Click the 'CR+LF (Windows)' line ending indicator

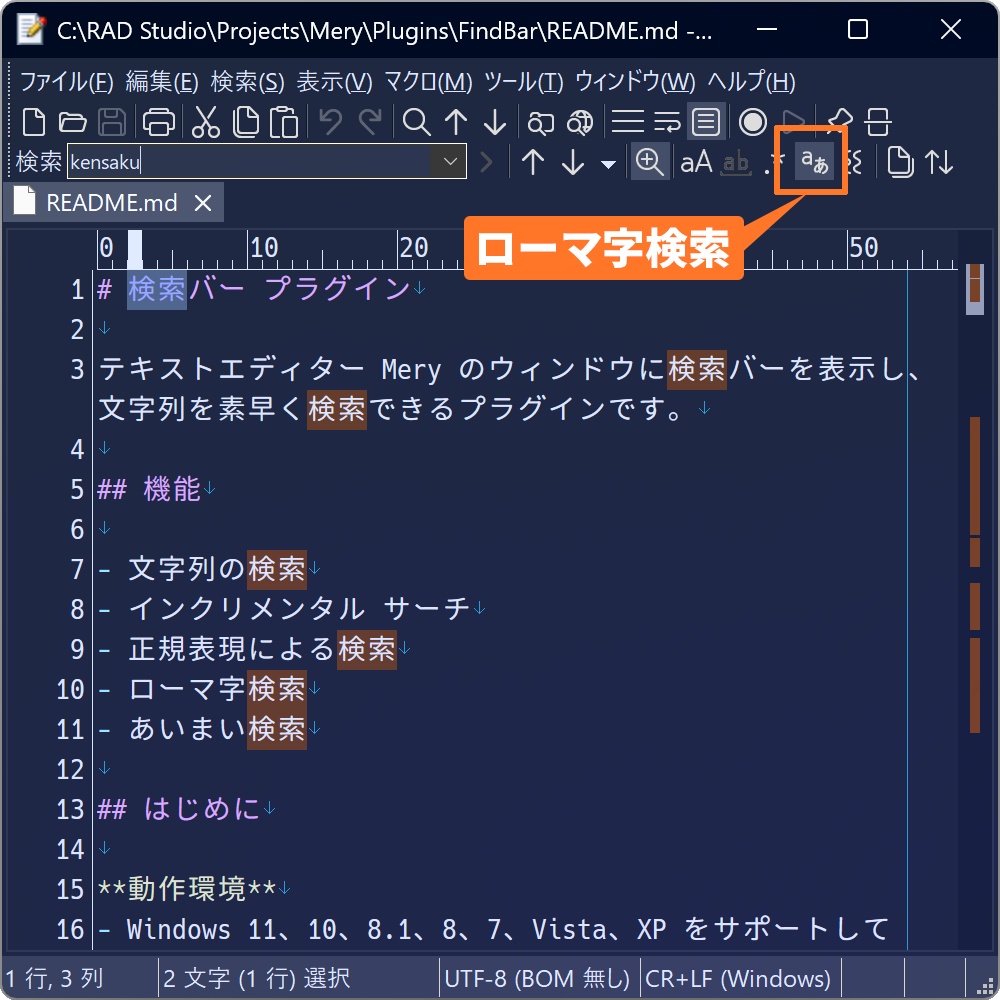738,978
